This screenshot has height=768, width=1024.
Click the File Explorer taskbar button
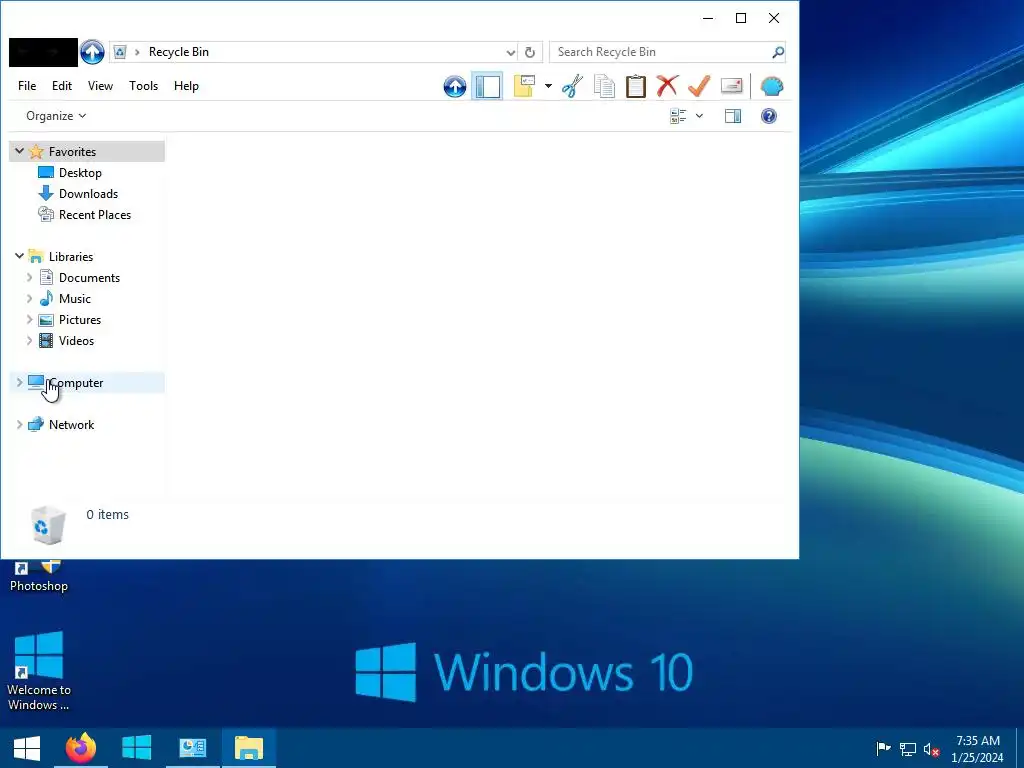click(x=249, y=748)
